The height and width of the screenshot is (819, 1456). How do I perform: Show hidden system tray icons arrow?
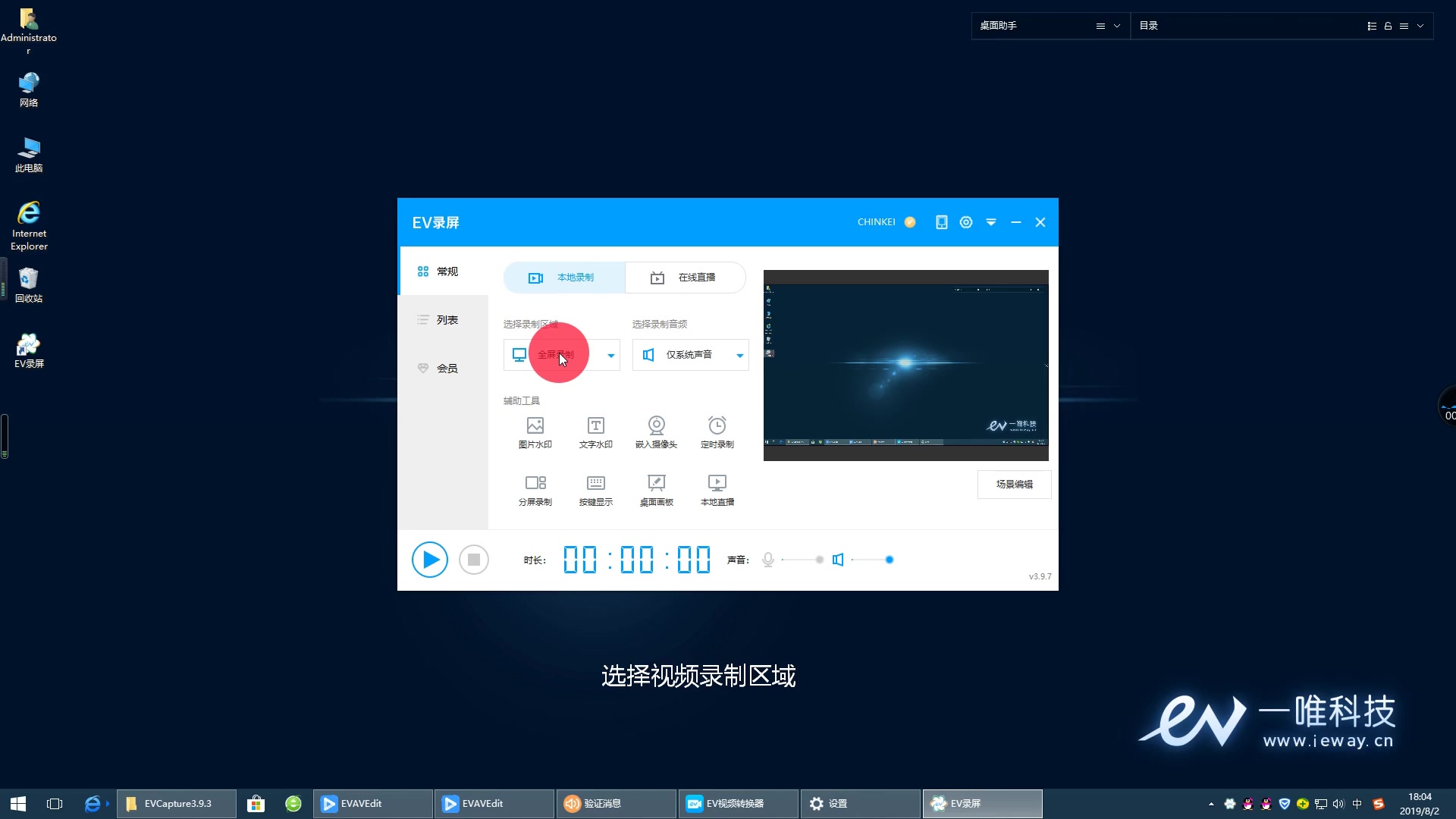(x=1211, y=804)
